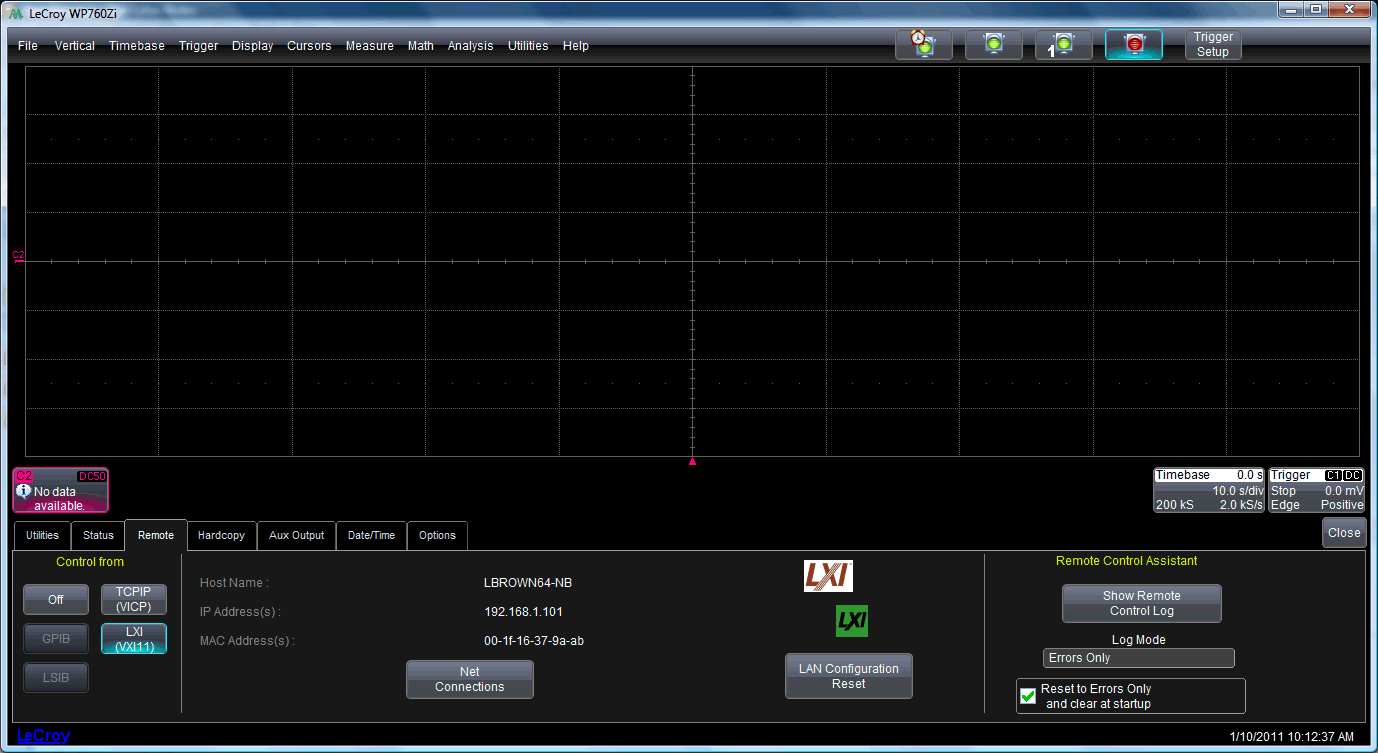1378x753 pixels.
Task: Click the C2 channel marker beside the grid
Action: (18, 256)
